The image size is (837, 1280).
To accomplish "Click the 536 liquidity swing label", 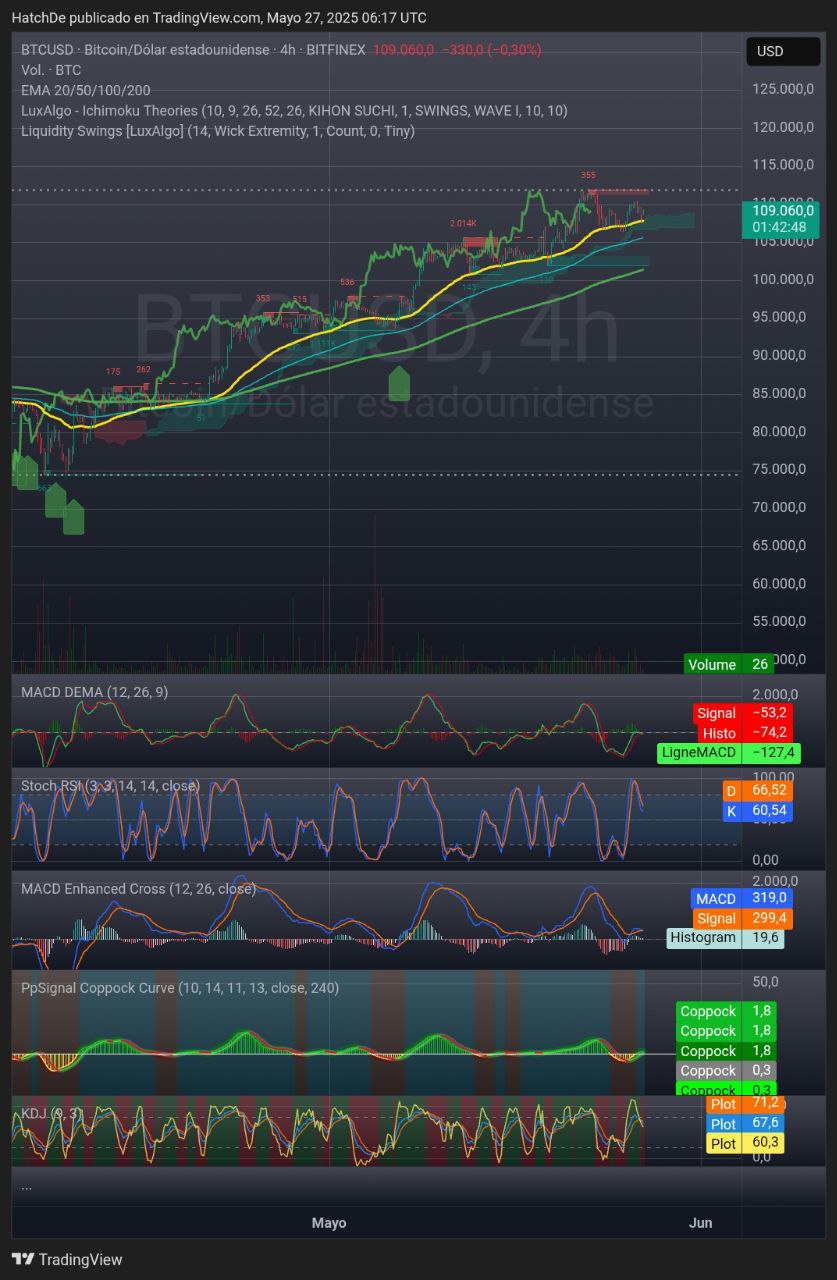I will point(347,282).
